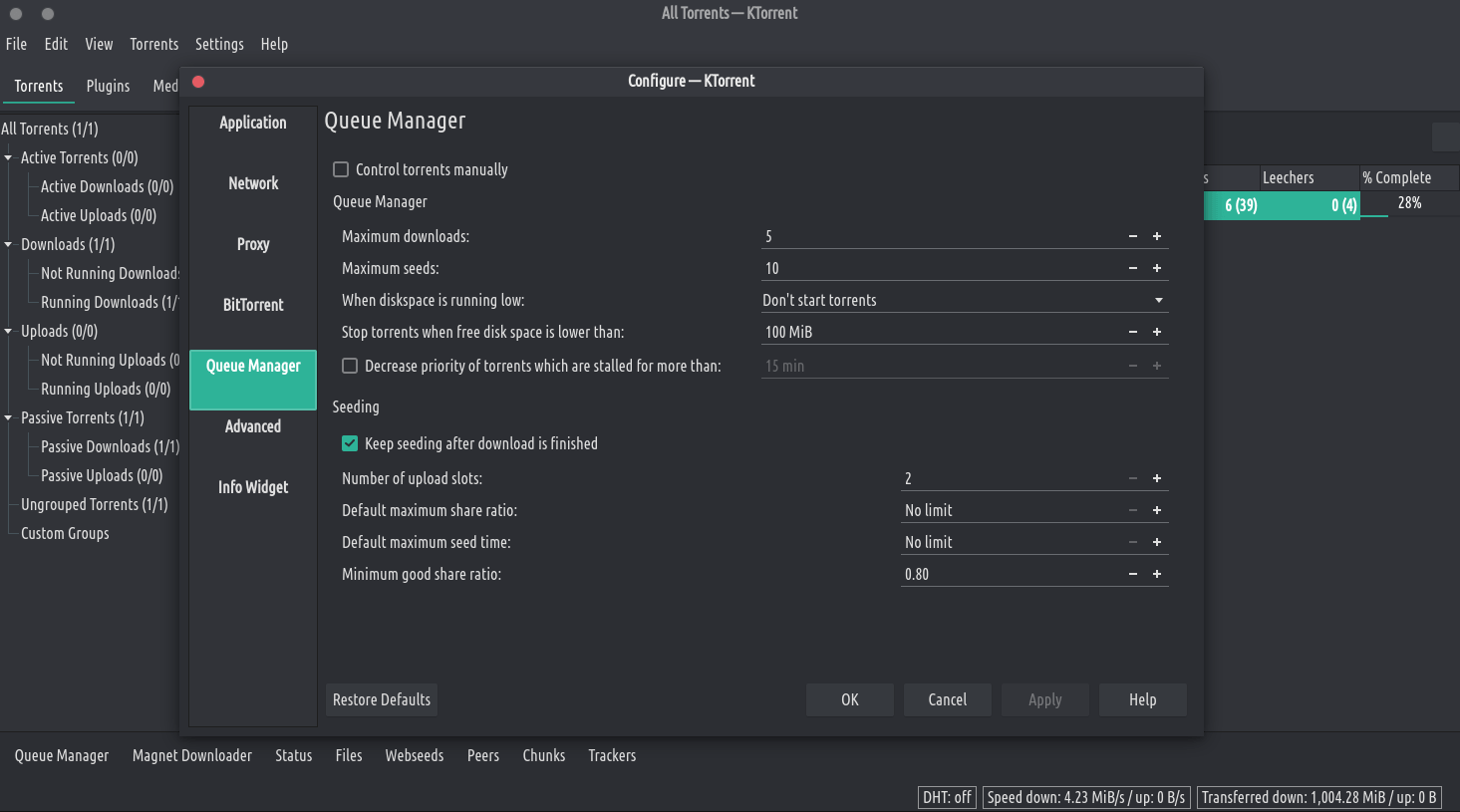Open Files bottom tab
This screenshot has width=1460, height=812.
point(349,755)
